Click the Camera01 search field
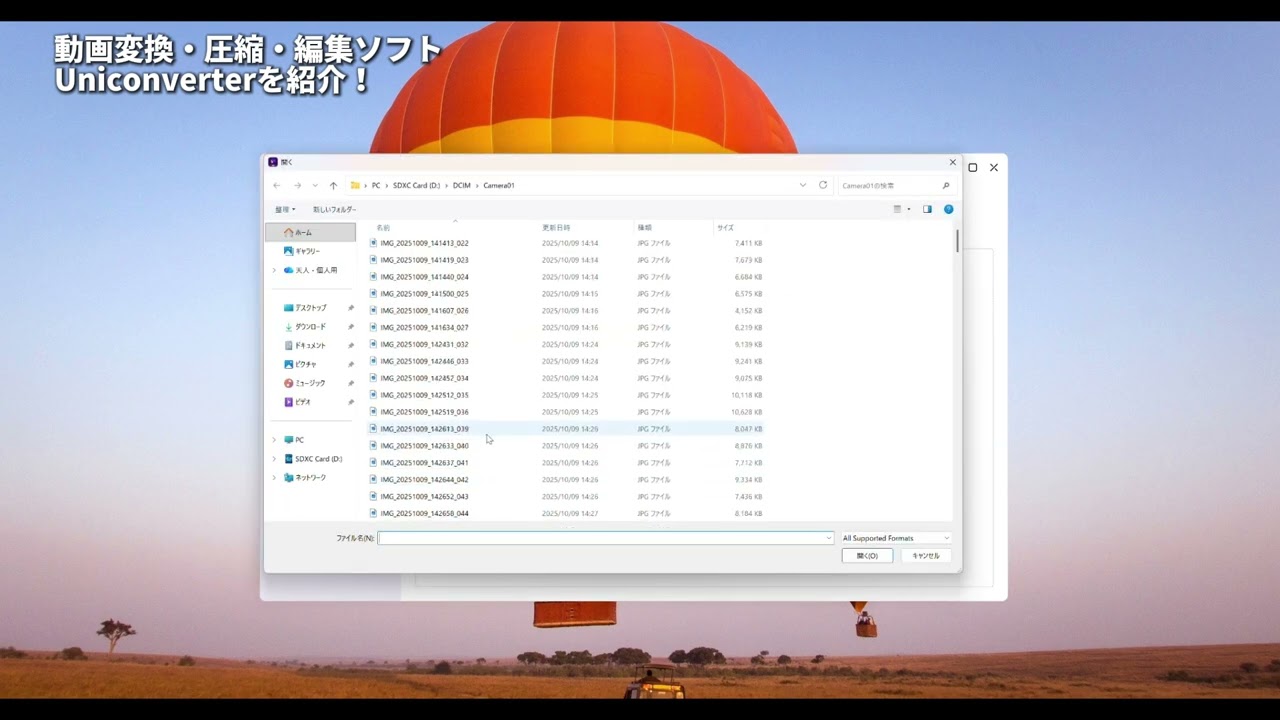This screenshot has height=720, width=1280. click(895, 185)
